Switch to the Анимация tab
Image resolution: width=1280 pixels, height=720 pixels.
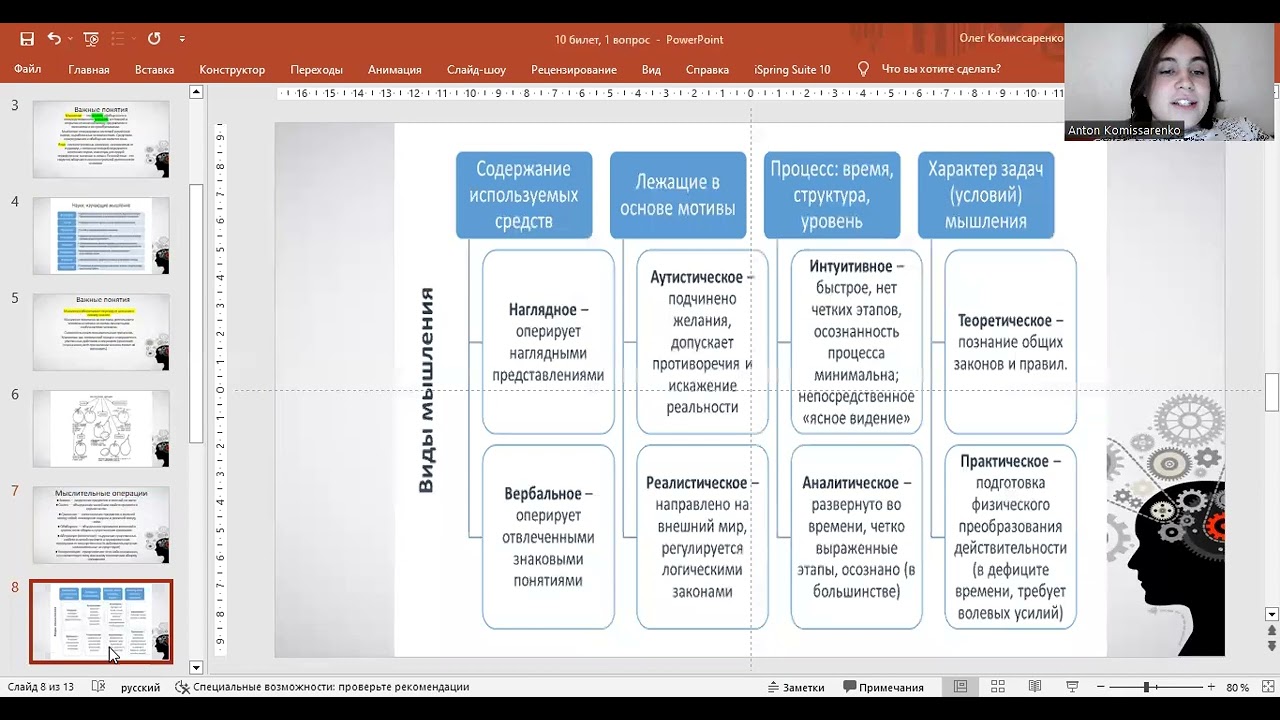394,70
